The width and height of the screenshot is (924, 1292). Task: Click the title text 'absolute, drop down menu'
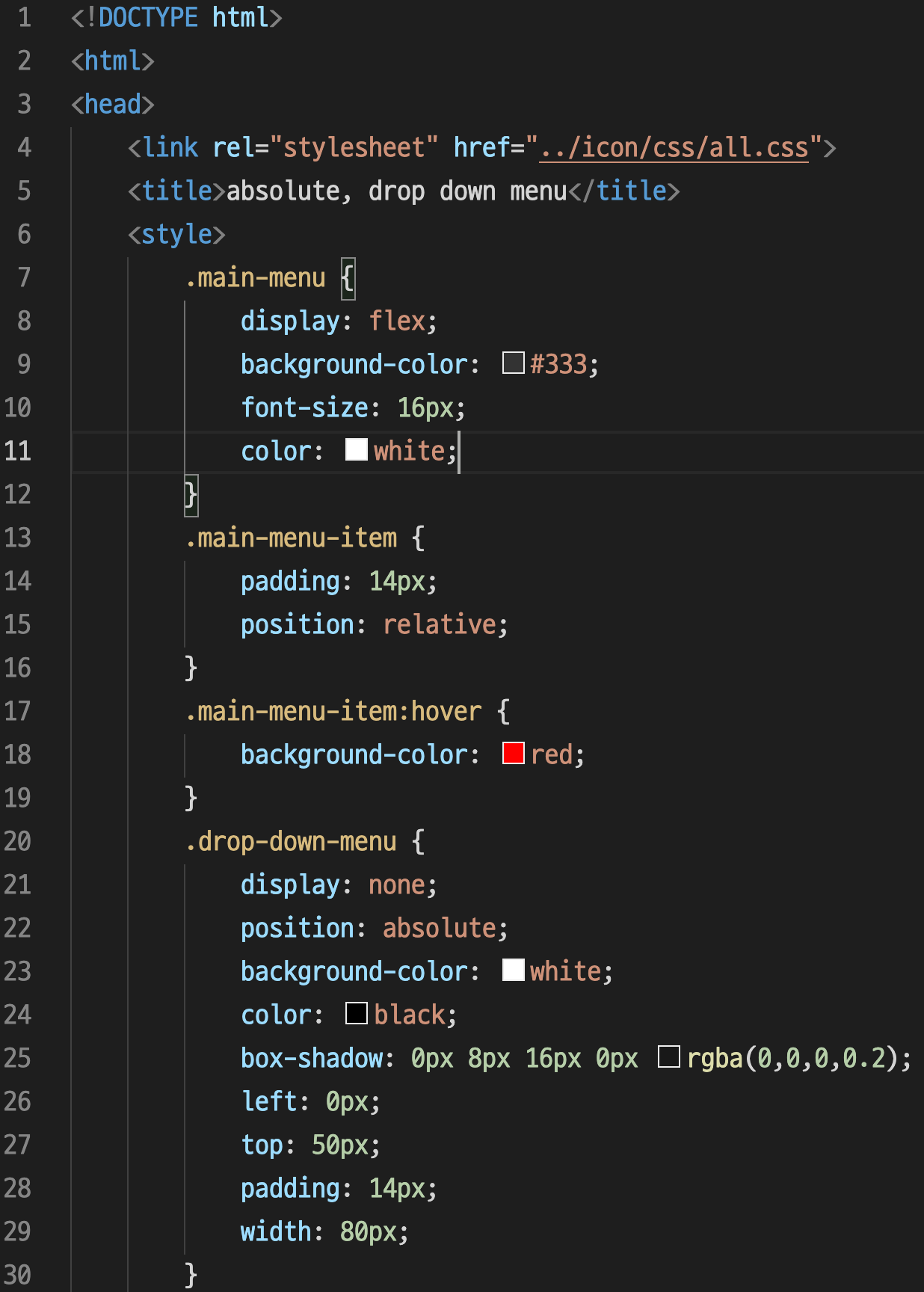click(397, 191)
